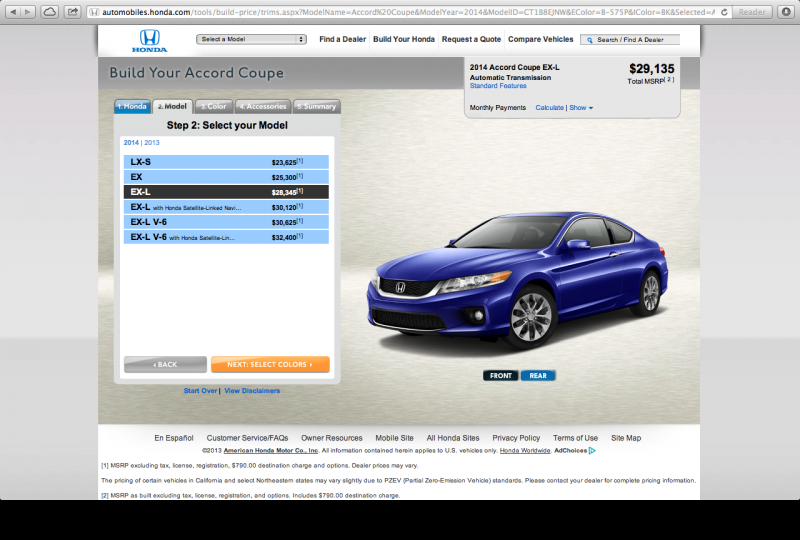Open the En Español footer link

[174, 438]
